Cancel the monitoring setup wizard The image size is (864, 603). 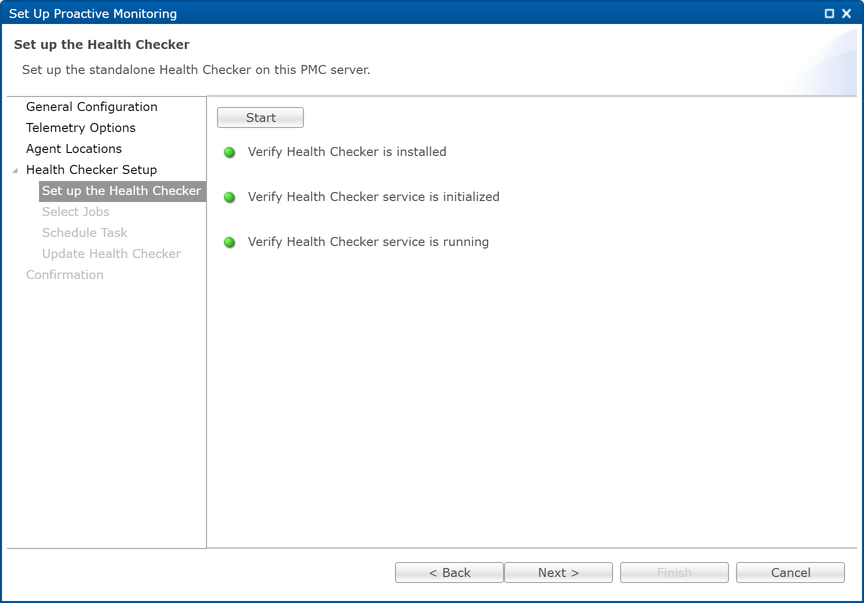point(790,573)
